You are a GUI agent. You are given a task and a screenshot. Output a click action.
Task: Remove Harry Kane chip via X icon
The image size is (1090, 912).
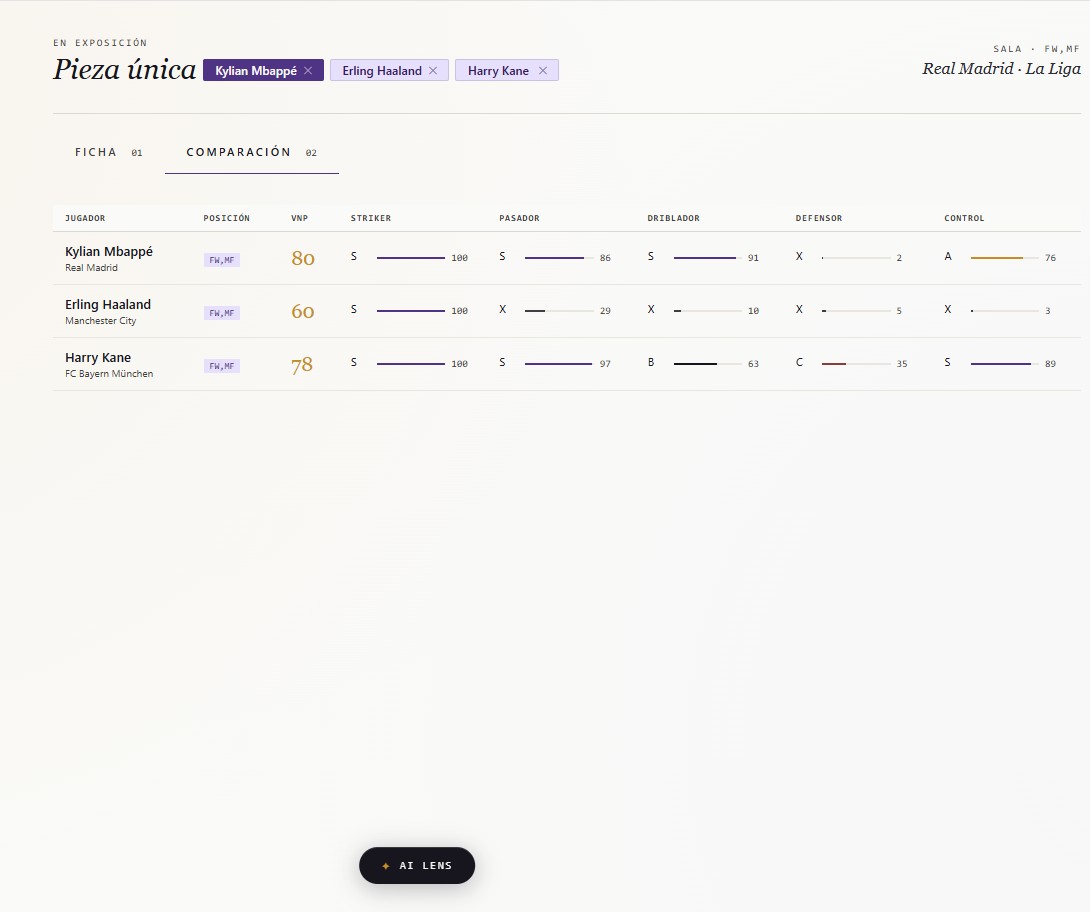point(543,70)
